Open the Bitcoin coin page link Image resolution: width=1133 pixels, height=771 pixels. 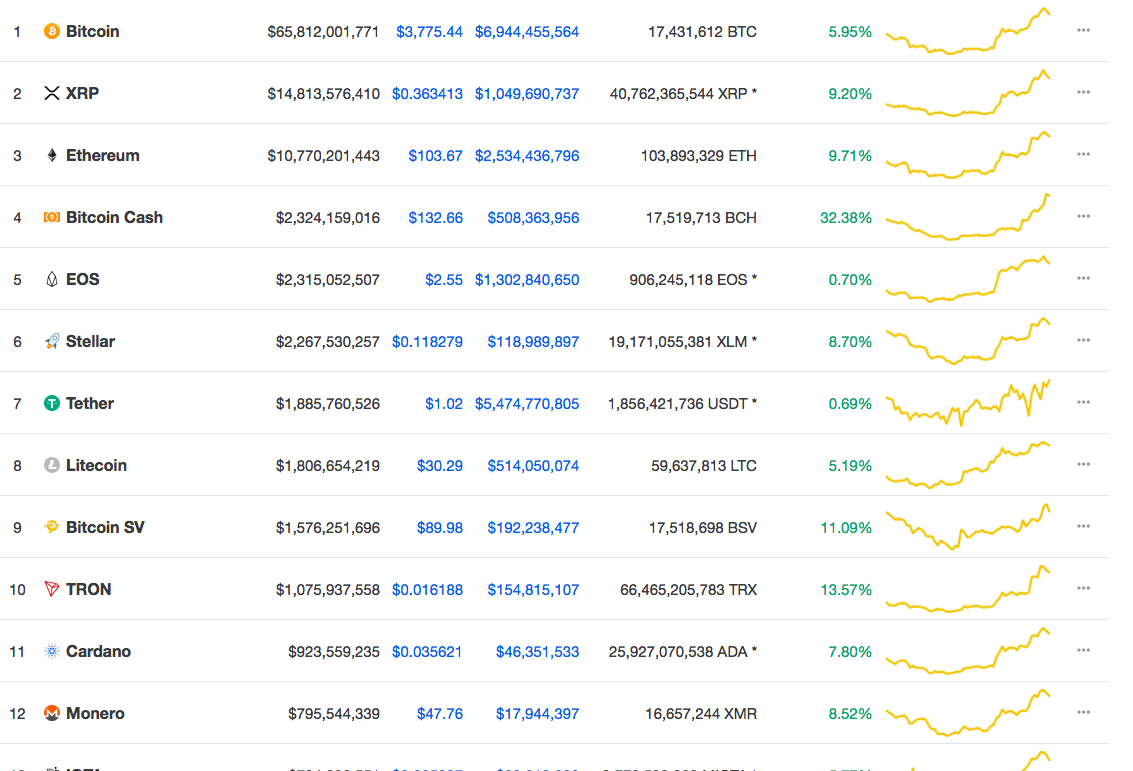pyautogui.click(x=92, y=31)
